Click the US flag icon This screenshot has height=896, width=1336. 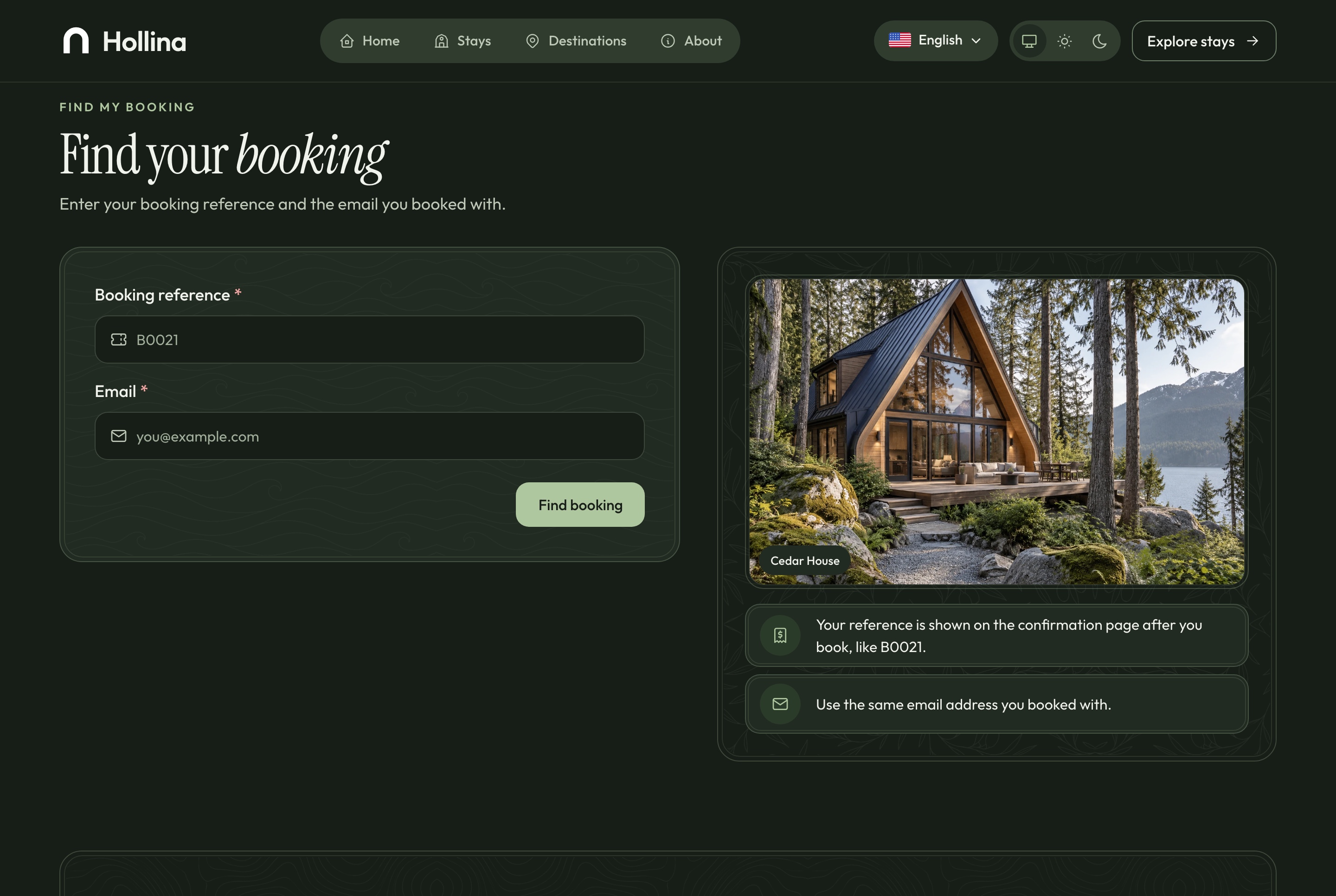[x=899, y=40]
